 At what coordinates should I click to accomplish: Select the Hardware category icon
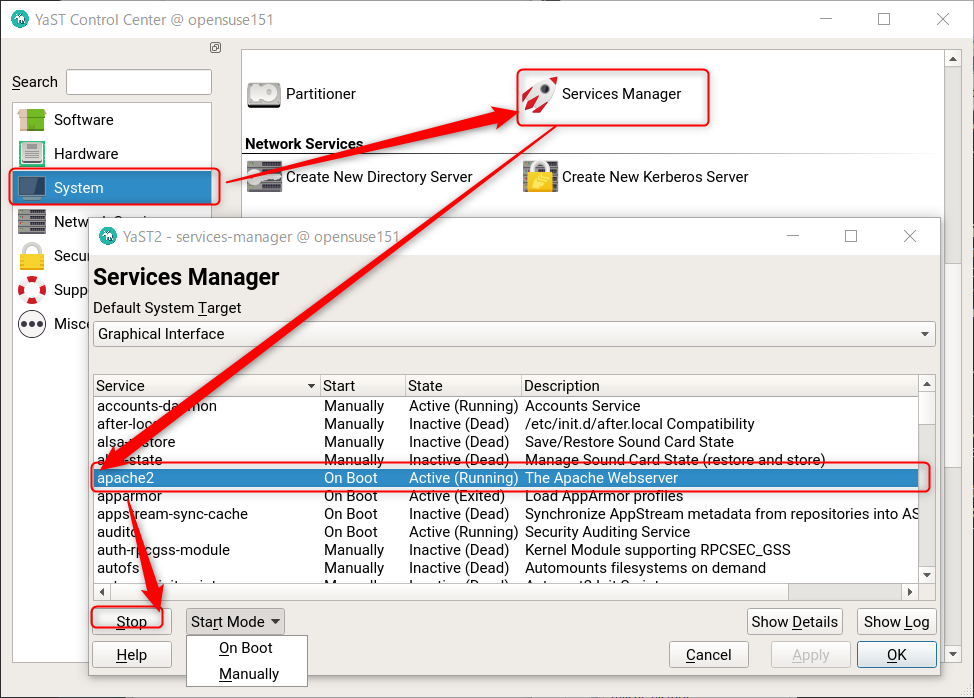point(32,153)
